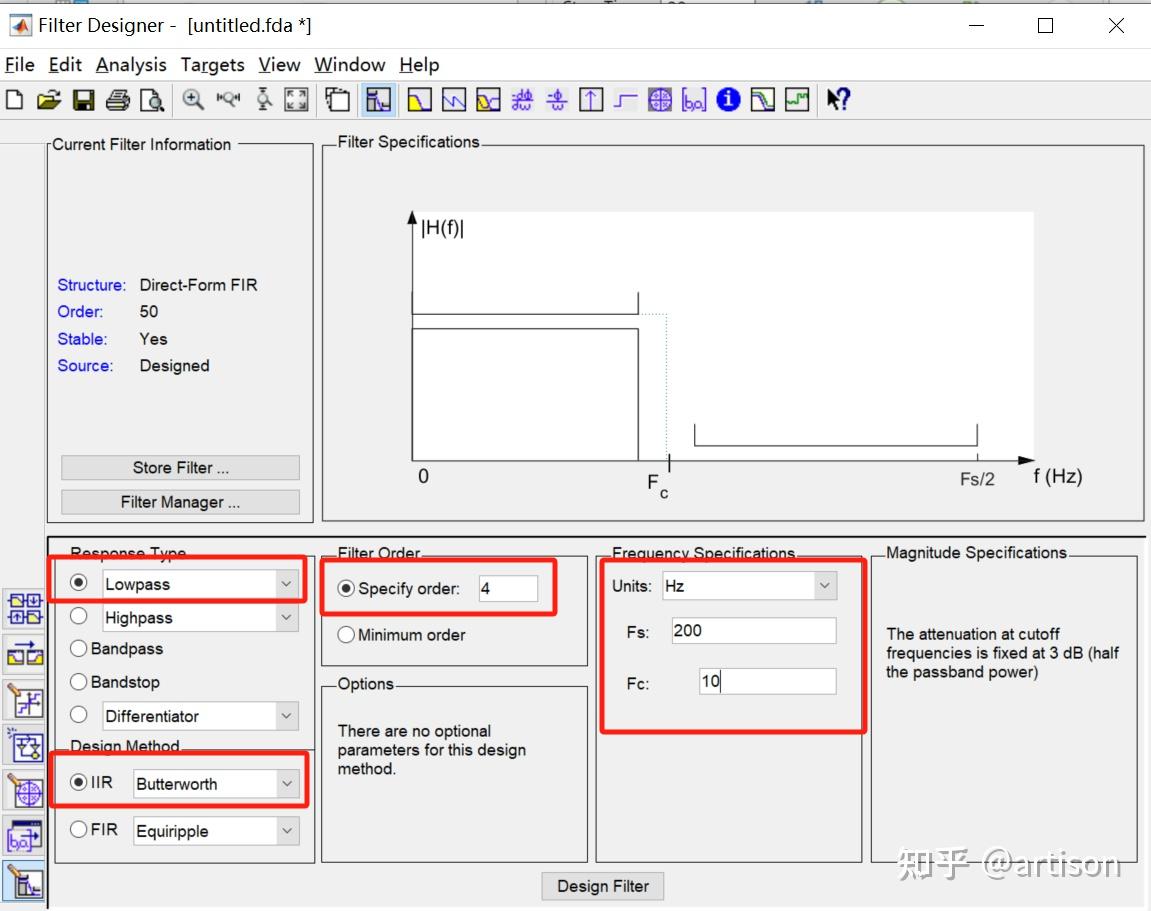
Task: Click the Store Filter button
Action: point(180,467)
